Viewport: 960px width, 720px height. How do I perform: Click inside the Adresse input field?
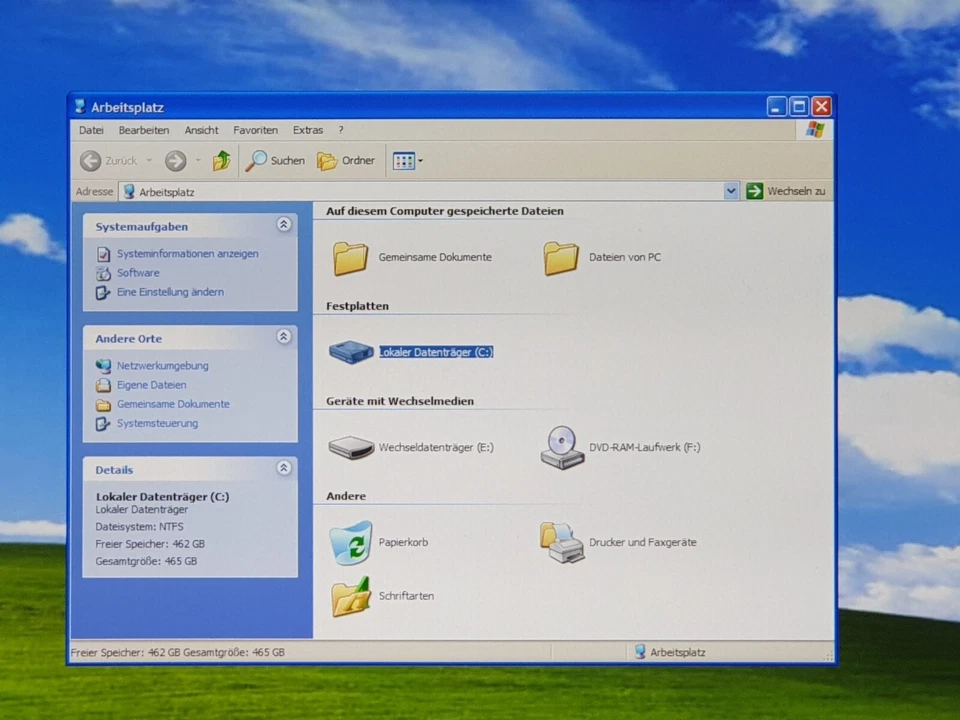click(x=420, y=191)
